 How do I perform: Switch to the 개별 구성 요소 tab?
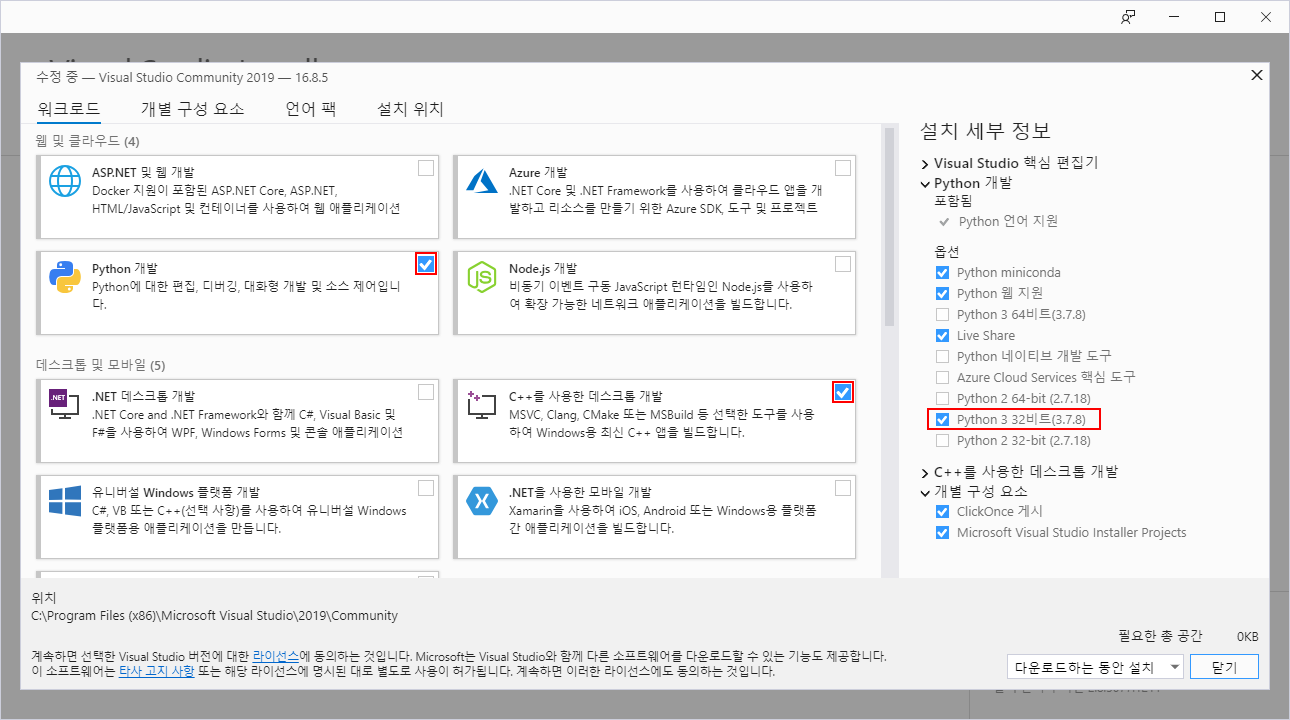(x=192, y=109)
